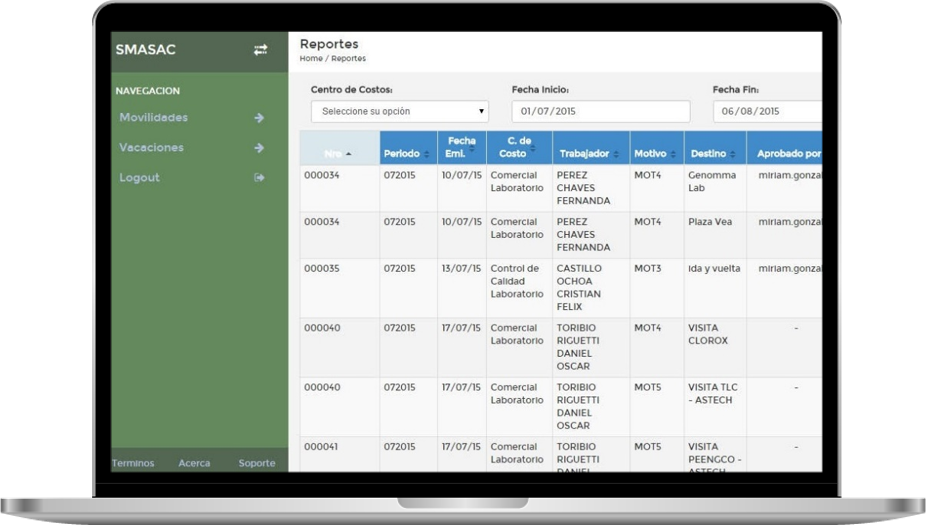
Task: Click the sign-out icon beside Logout
Action: point(259,178)
